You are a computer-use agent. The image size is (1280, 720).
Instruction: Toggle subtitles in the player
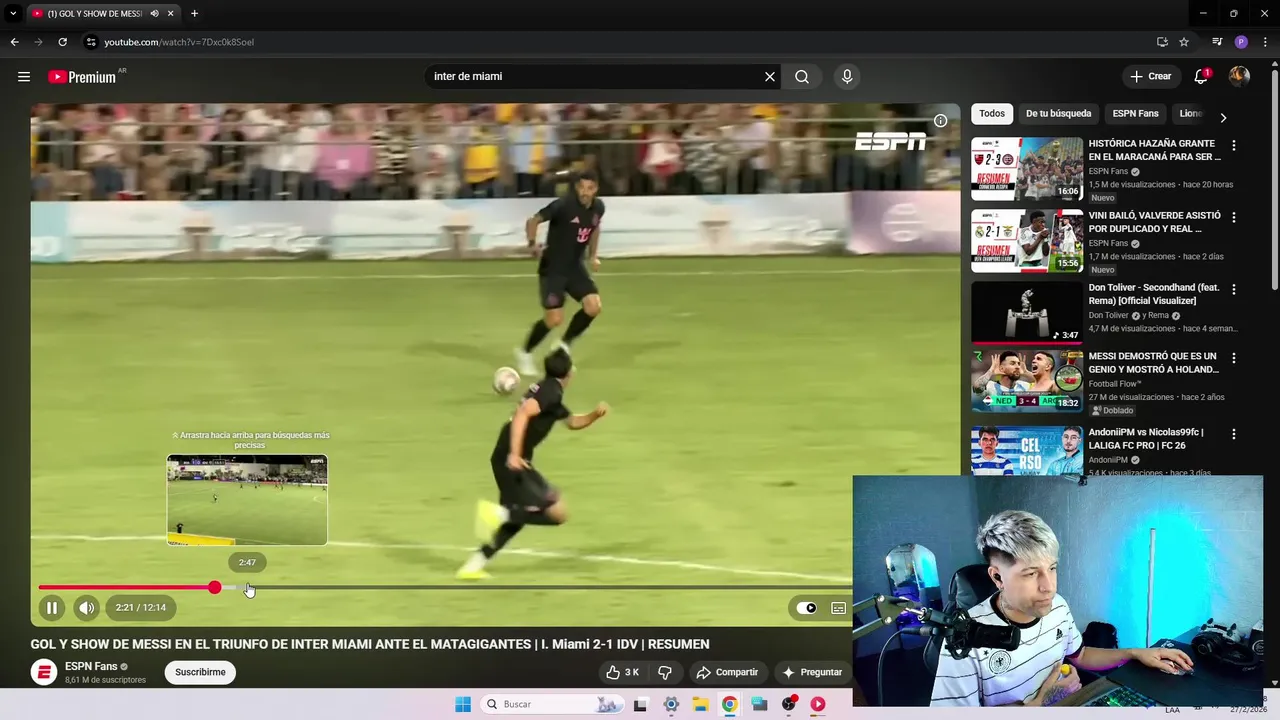(x=838, y=608)
